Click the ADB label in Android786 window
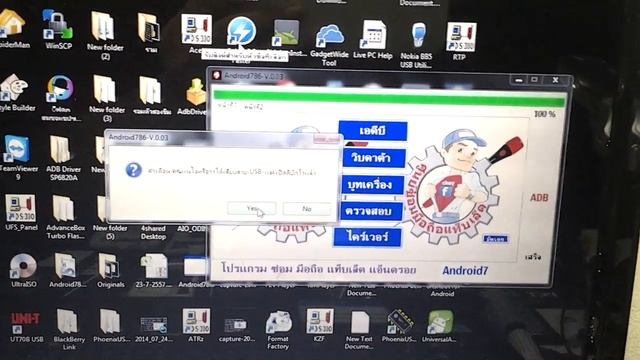This screenshot has height=360, width=640. (x=539, y=198)
